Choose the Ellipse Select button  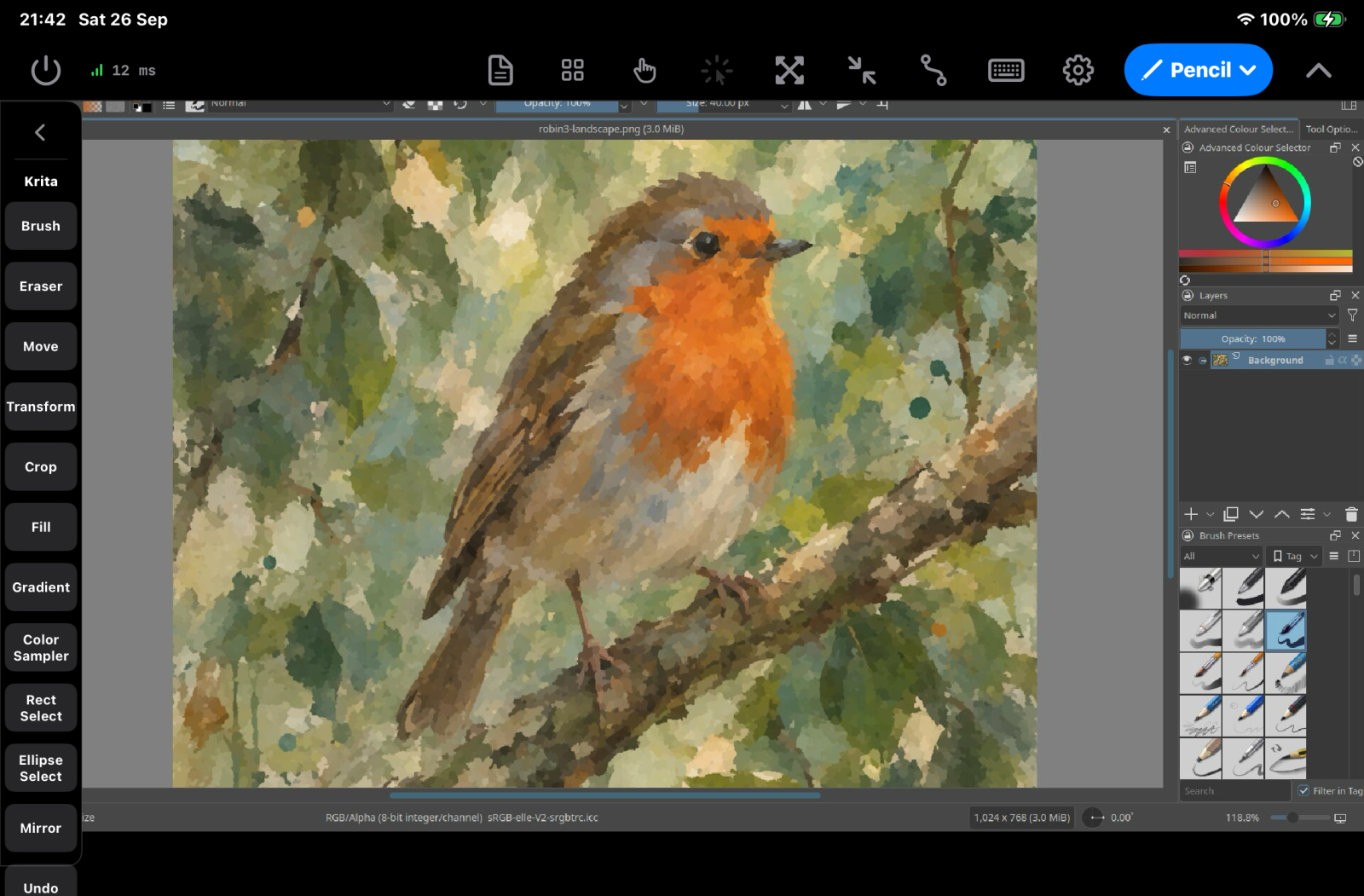pos(41,768)
